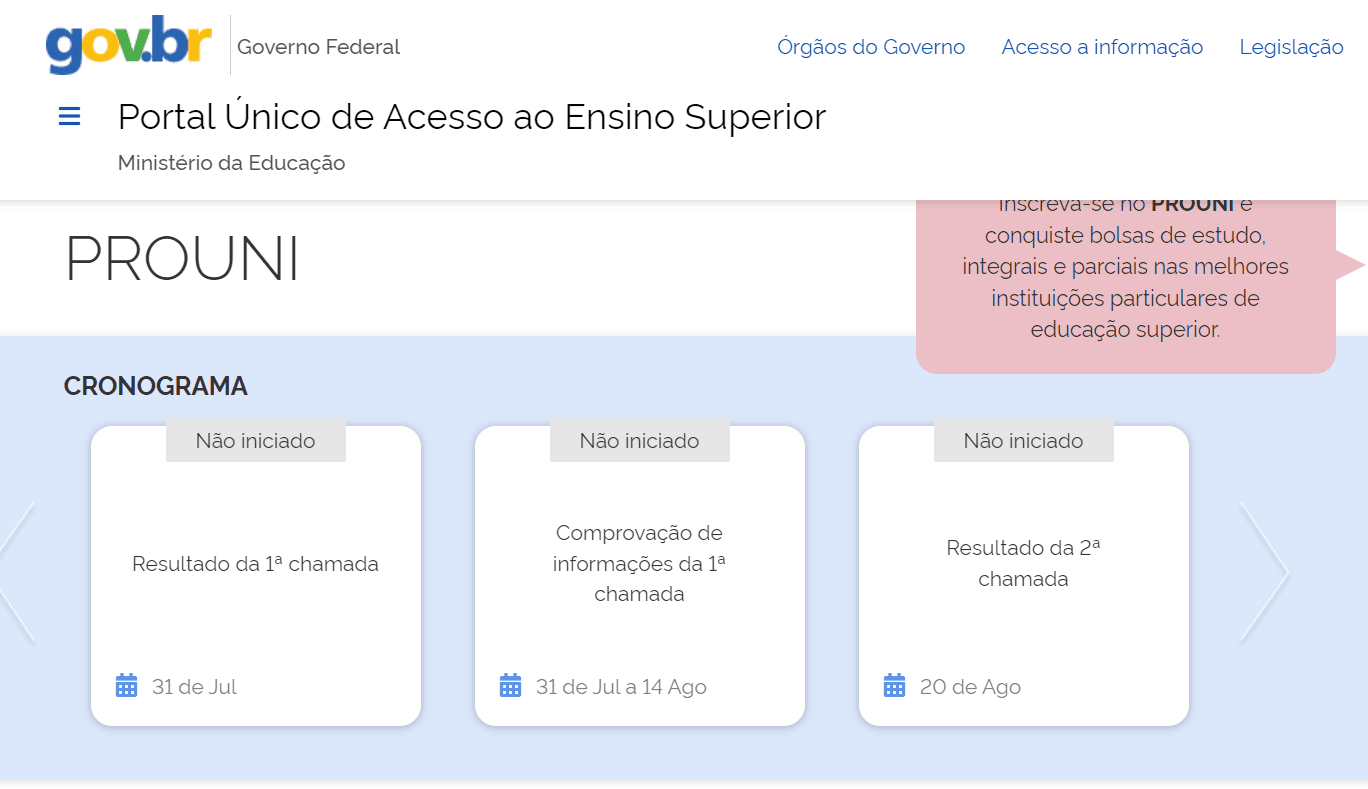Click the PROUNI page heading
This screenshot has height=789, width=1368.
click(182, 259)
